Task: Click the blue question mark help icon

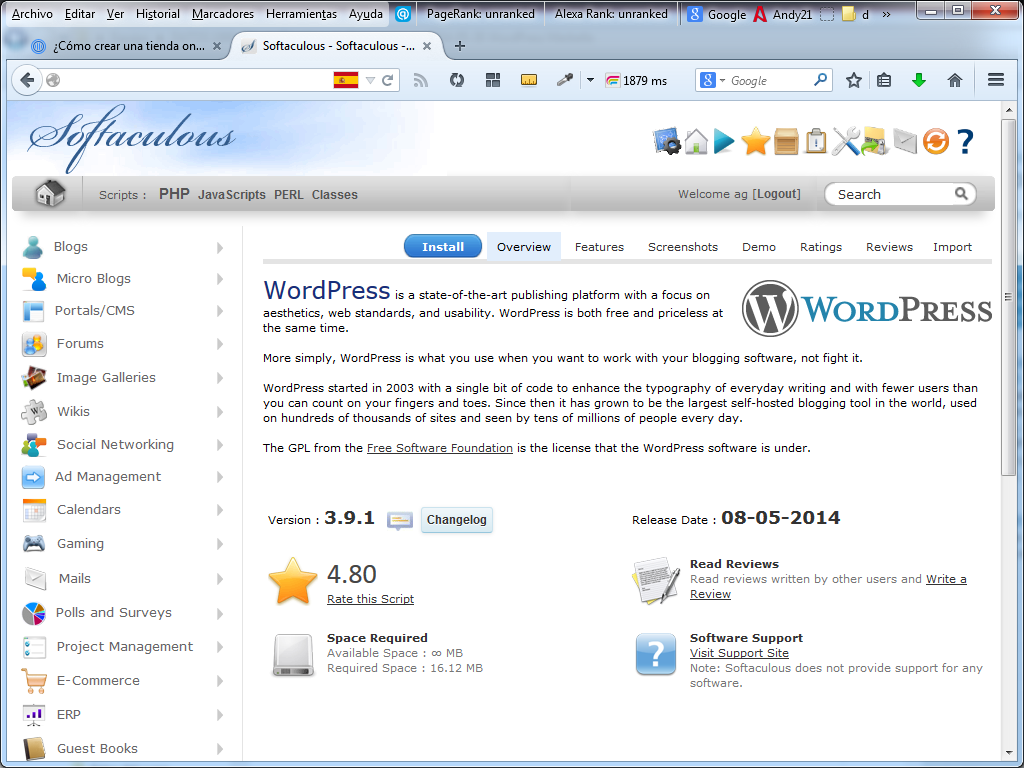Action: [965, 141]
